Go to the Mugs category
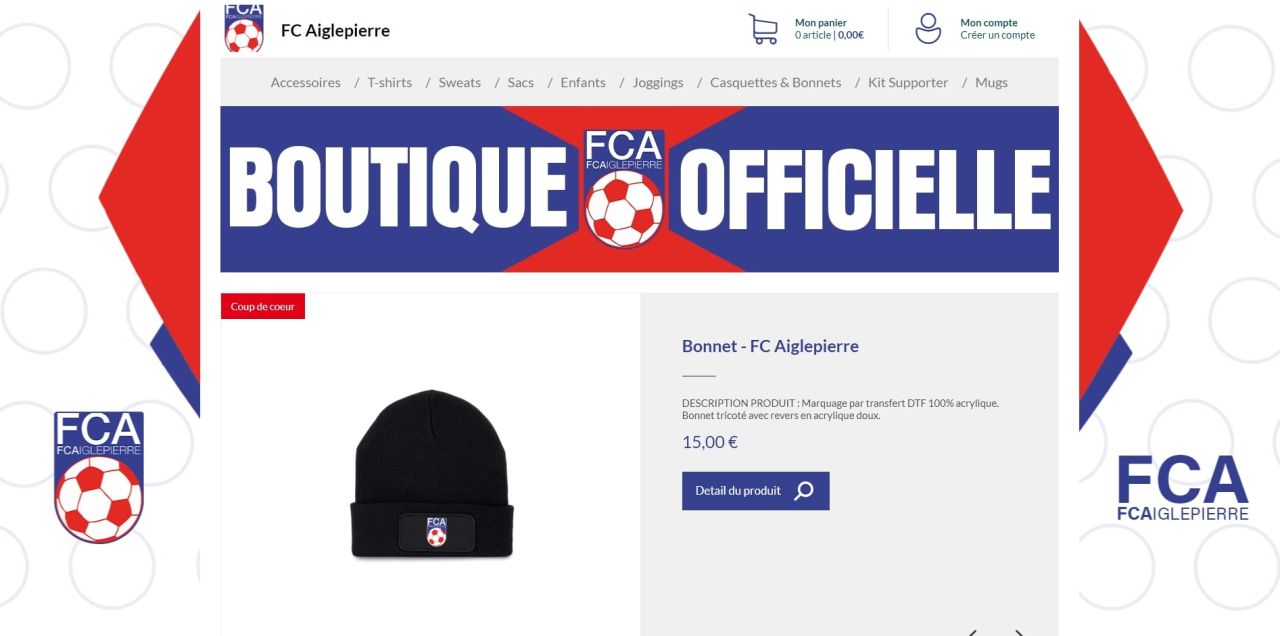This screenshot has height=636, width=1280. (x=991, y=82)
